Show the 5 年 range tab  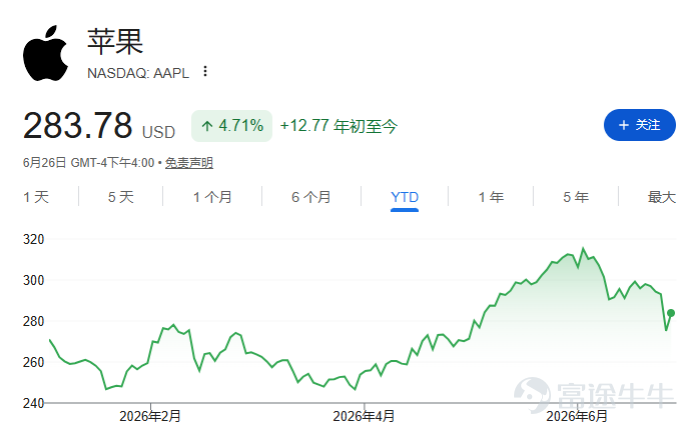(x=576, y=197)
